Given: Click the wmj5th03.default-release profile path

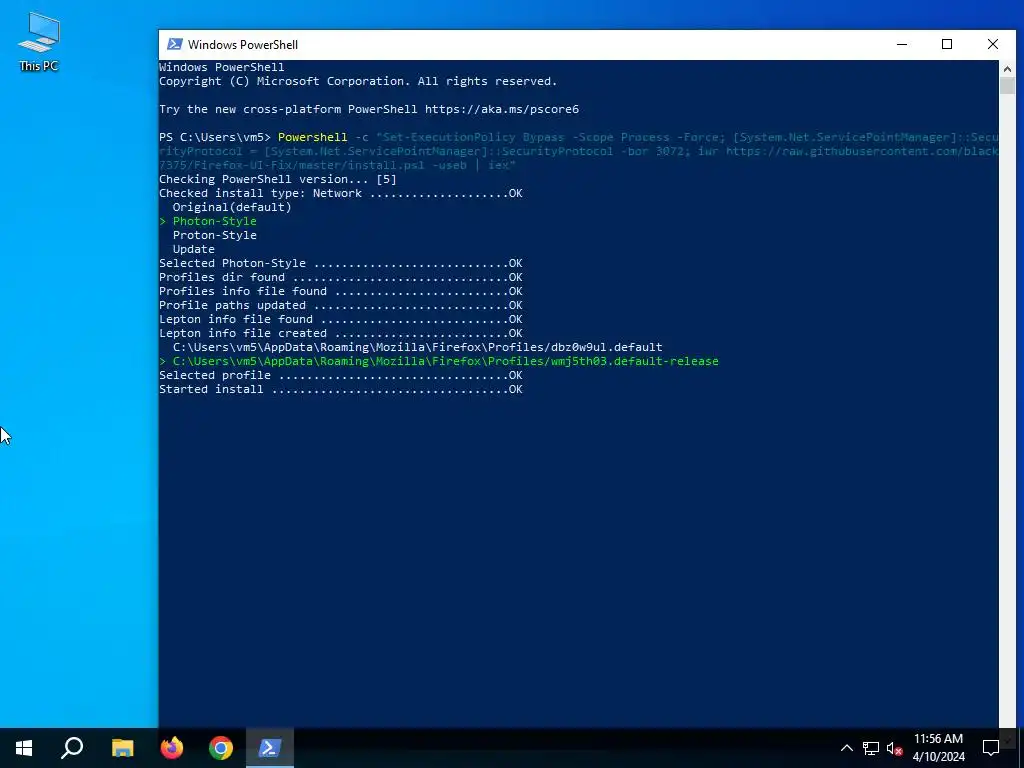Looking at the screenshot, I should [445, 361].
